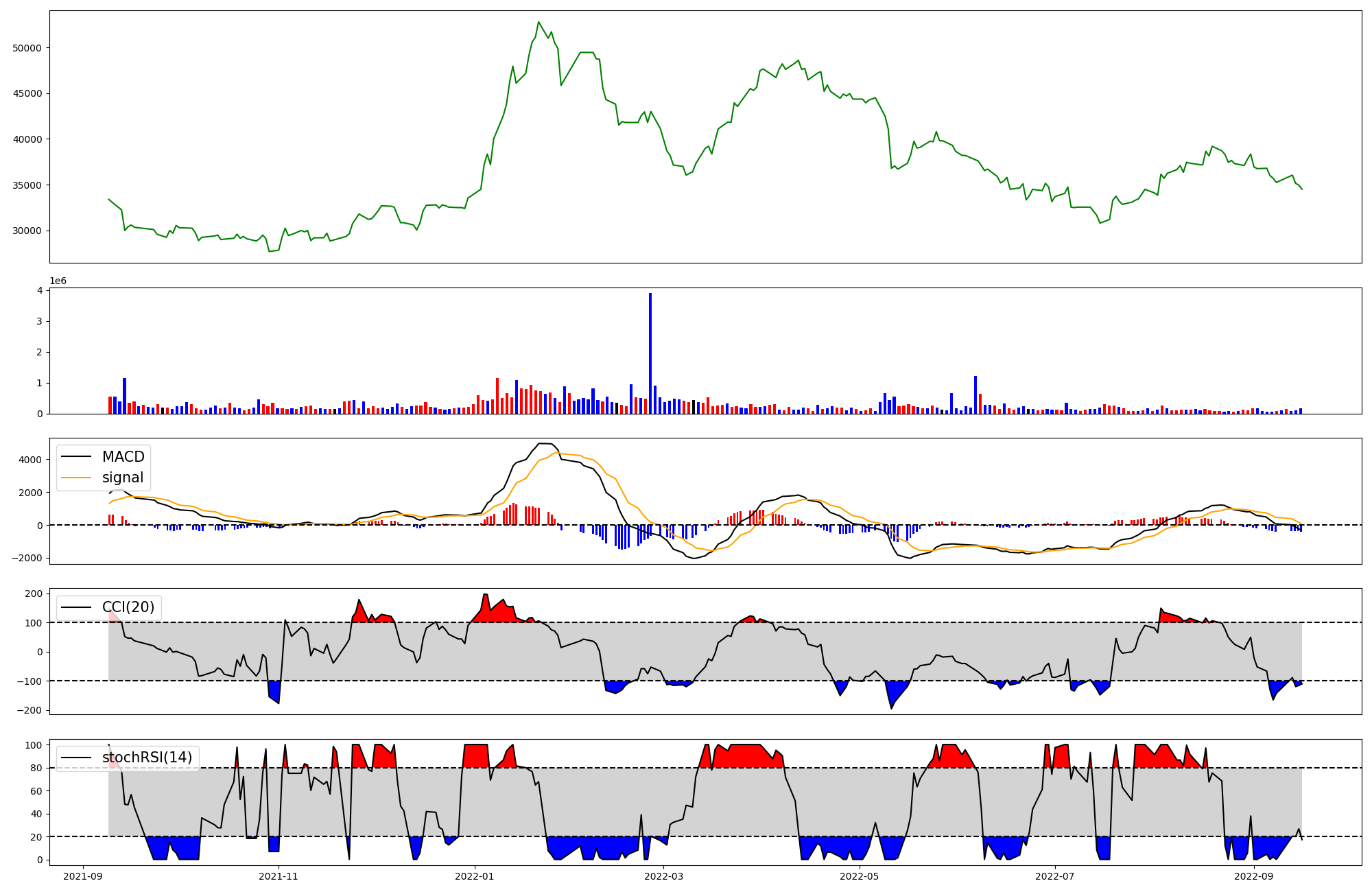The height and width of the screenshot is (892, 1372).
Task: Click the 2022-07 x-axis date label
Action: (x=1054, y=876)
